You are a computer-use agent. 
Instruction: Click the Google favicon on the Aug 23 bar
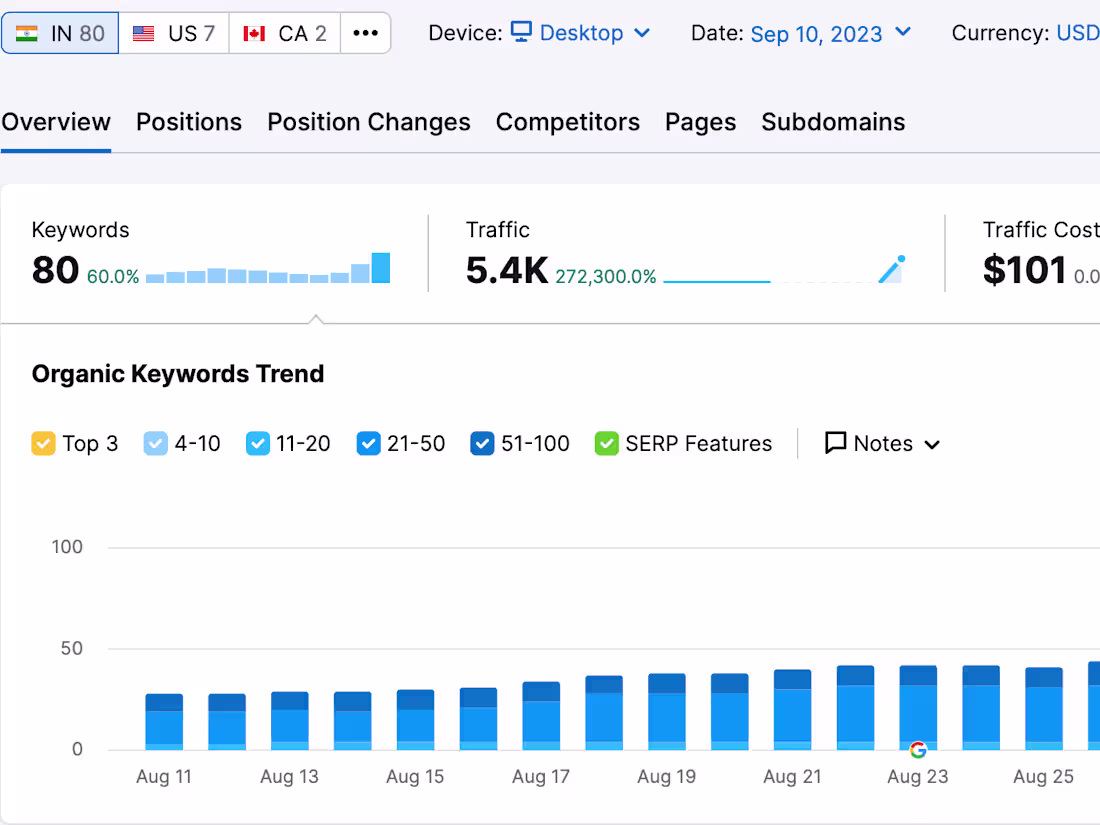[x=917, y=749]
